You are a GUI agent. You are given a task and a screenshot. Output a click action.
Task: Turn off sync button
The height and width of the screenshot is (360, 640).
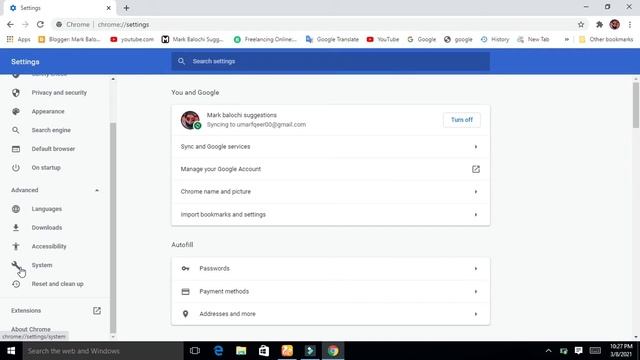pos(462,120)
